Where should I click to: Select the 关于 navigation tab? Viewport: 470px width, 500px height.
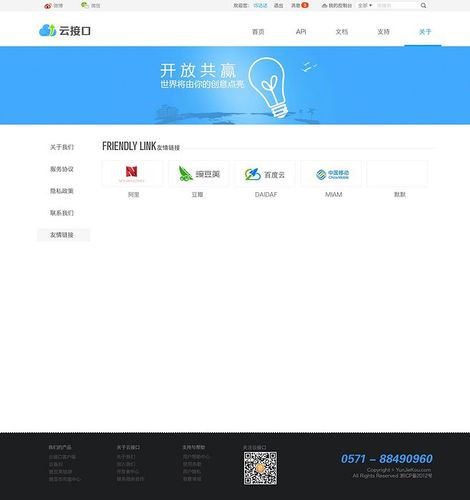[x=425, y=32]
